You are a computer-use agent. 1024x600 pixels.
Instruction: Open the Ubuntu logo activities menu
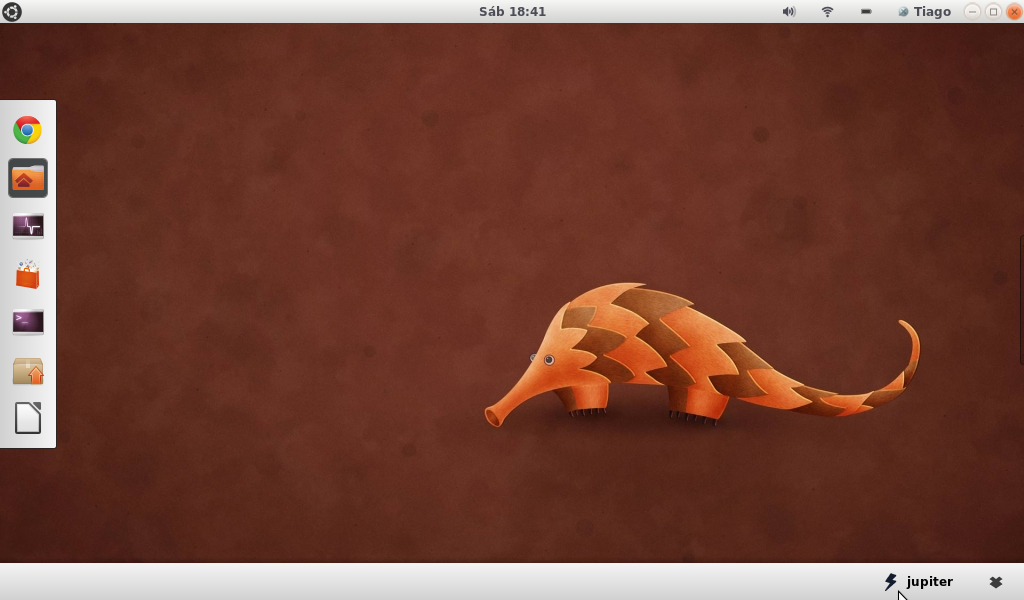pyautogui.click(x=12, y=11)
